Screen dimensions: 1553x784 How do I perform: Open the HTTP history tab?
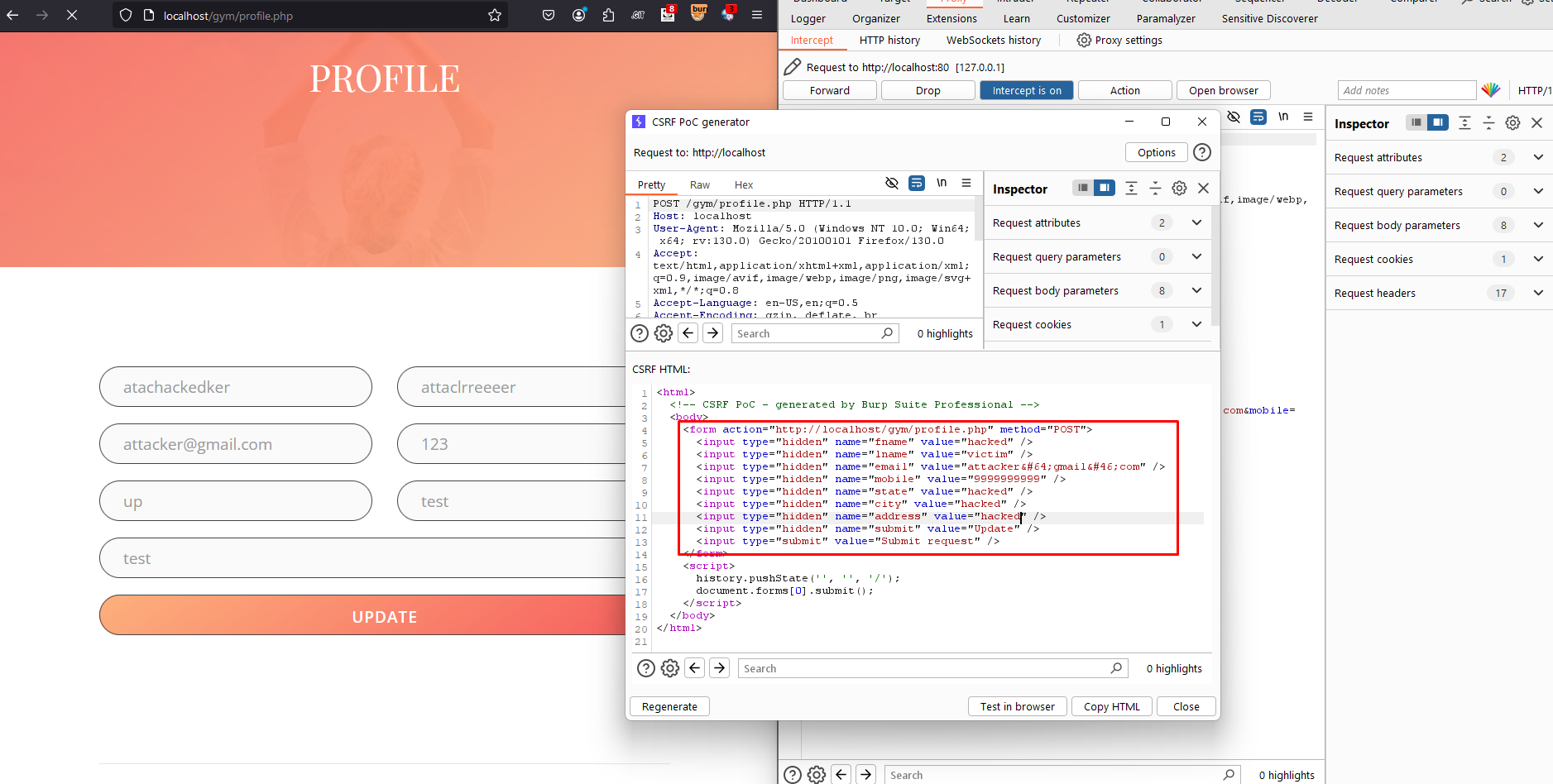pyautogui.click(x=889, y=40)
